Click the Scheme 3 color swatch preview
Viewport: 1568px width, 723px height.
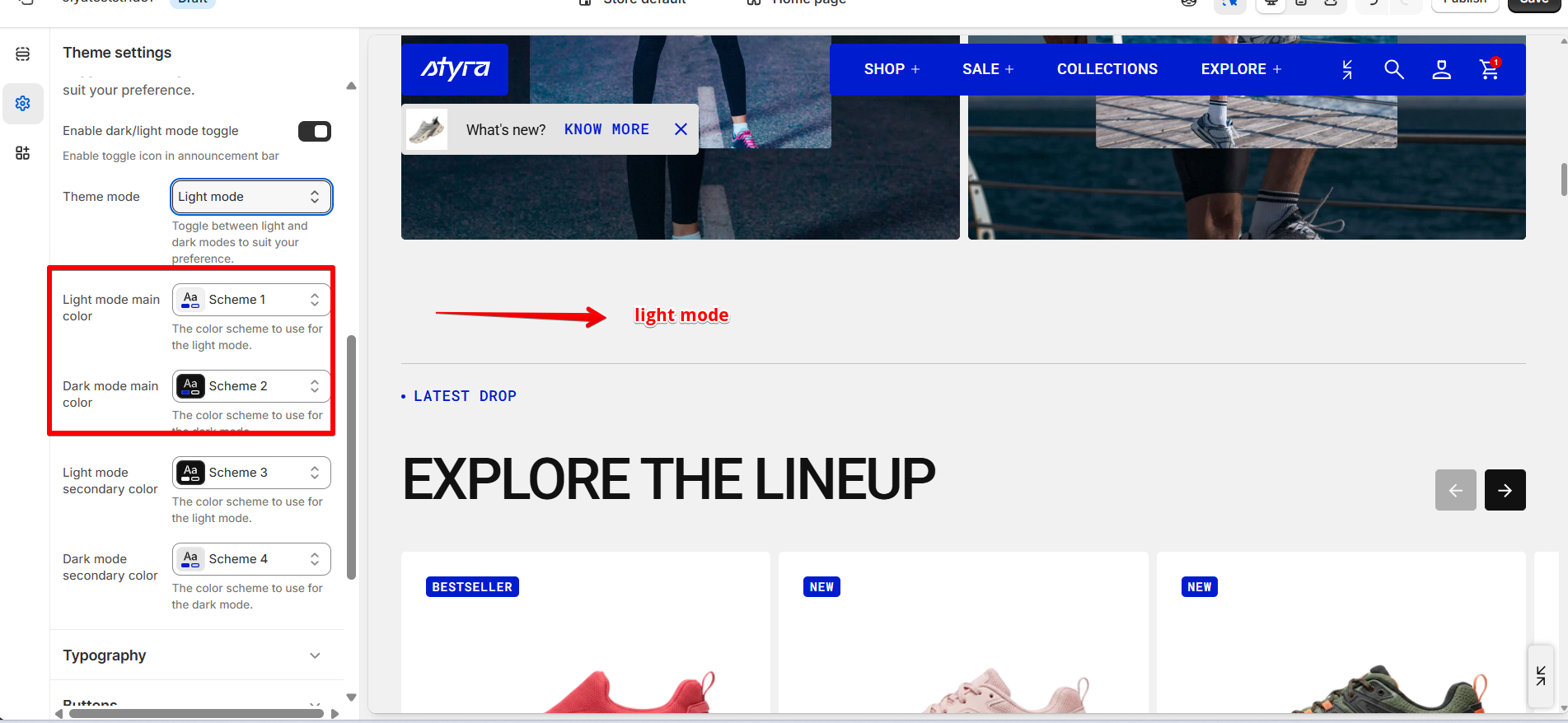click(190, 473)
